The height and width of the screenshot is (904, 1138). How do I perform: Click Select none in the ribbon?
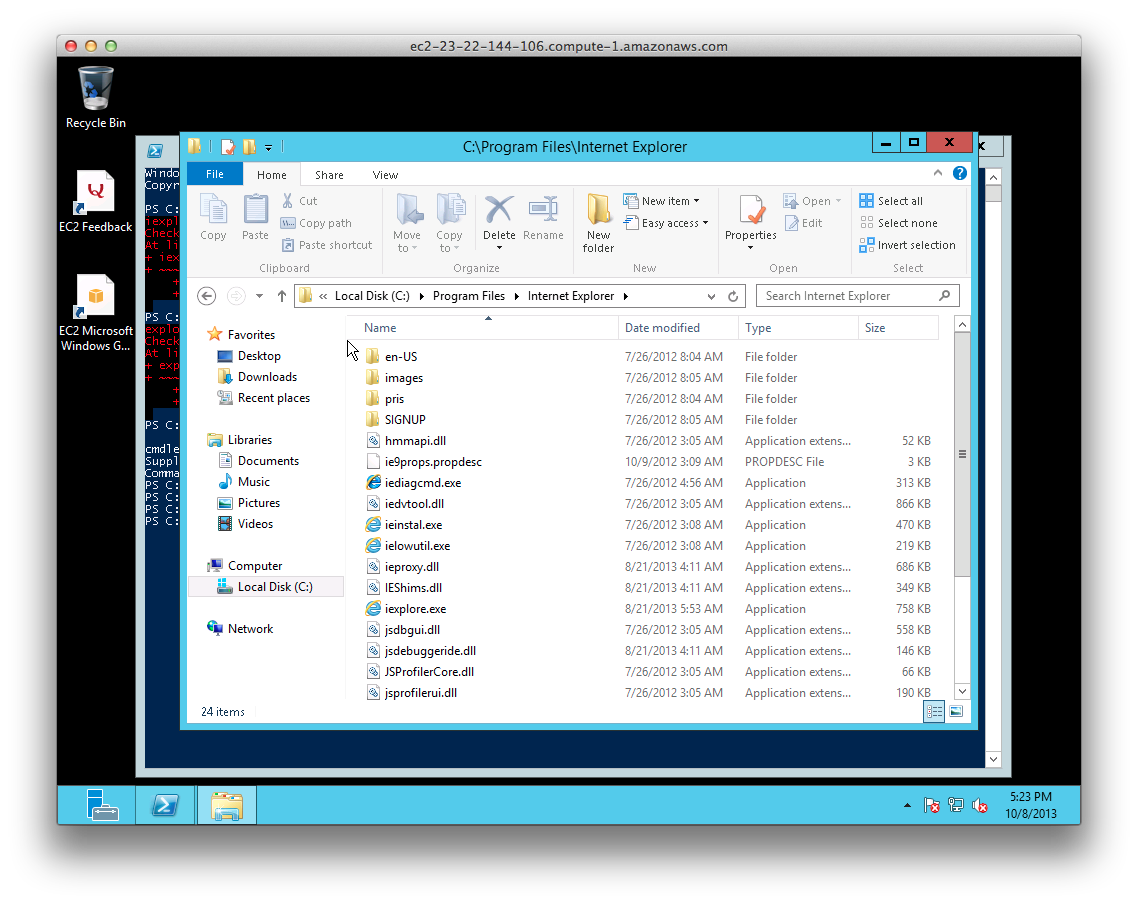[898, 223]
